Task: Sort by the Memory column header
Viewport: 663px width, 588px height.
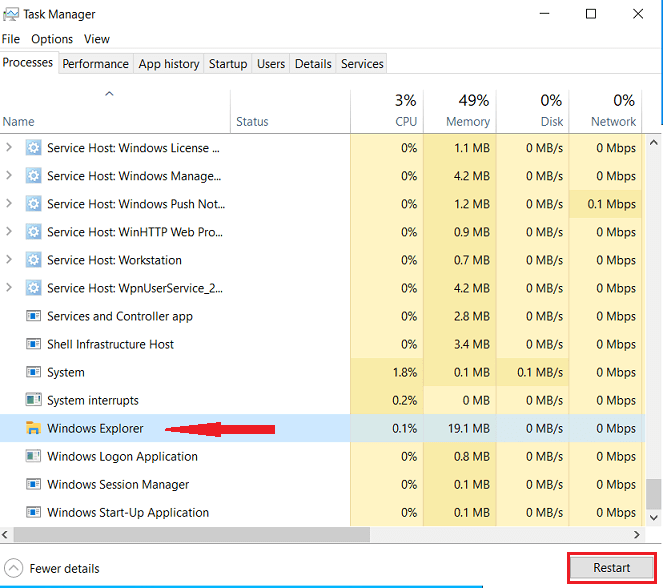Action: [x=460, y=112]
